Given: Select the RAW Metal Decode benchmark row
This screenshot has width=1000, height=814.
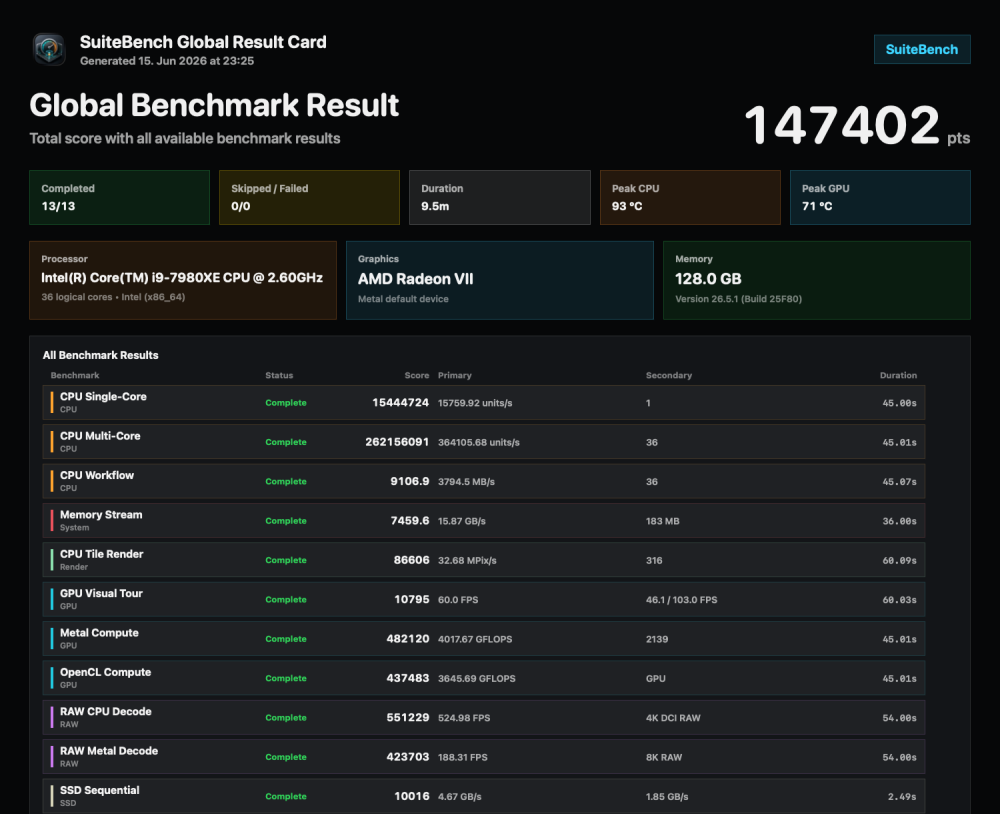Looking at the screenshot, I should click(484, 757).
